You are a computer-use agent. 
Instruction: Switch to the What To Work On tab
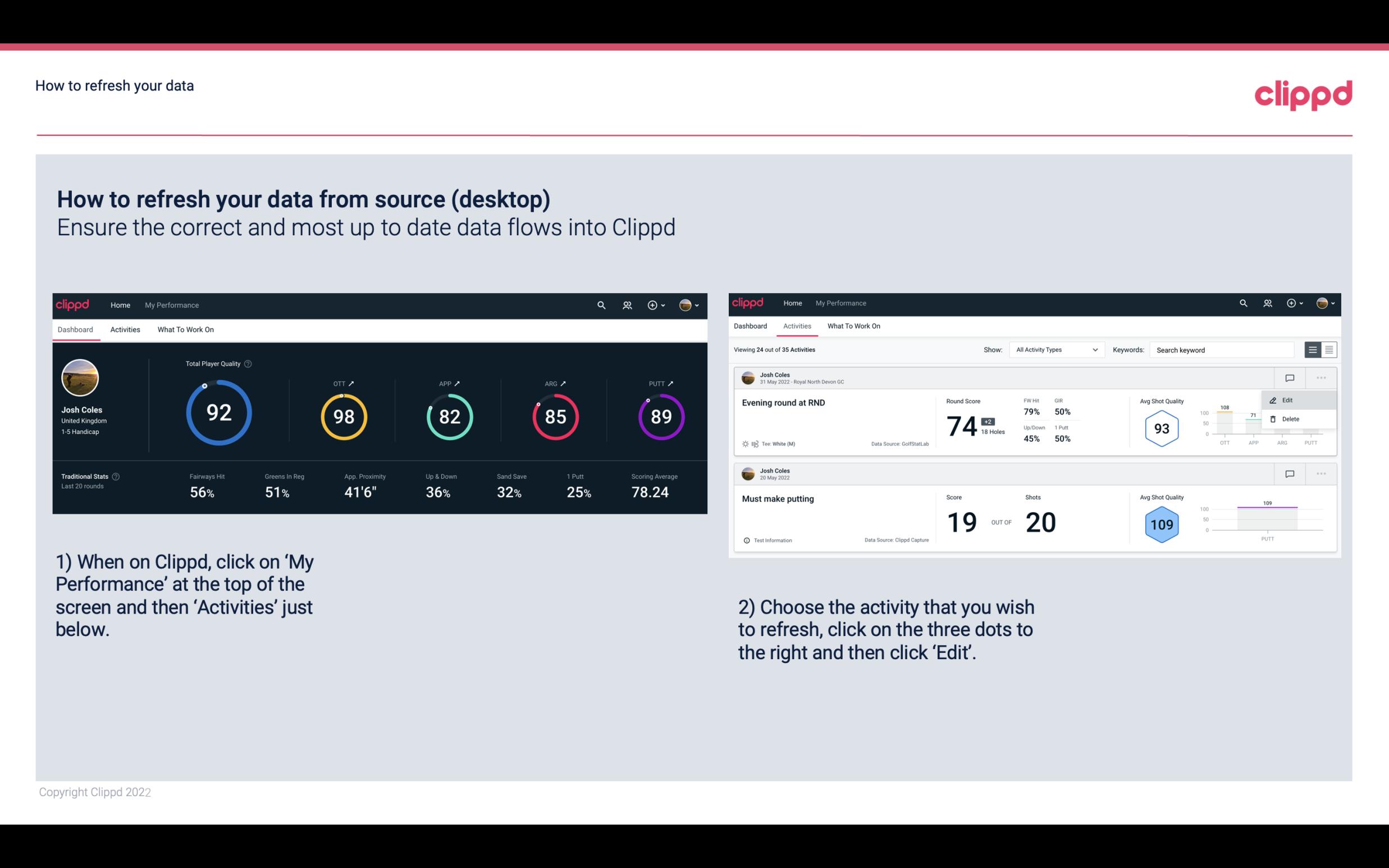point(185,329)
